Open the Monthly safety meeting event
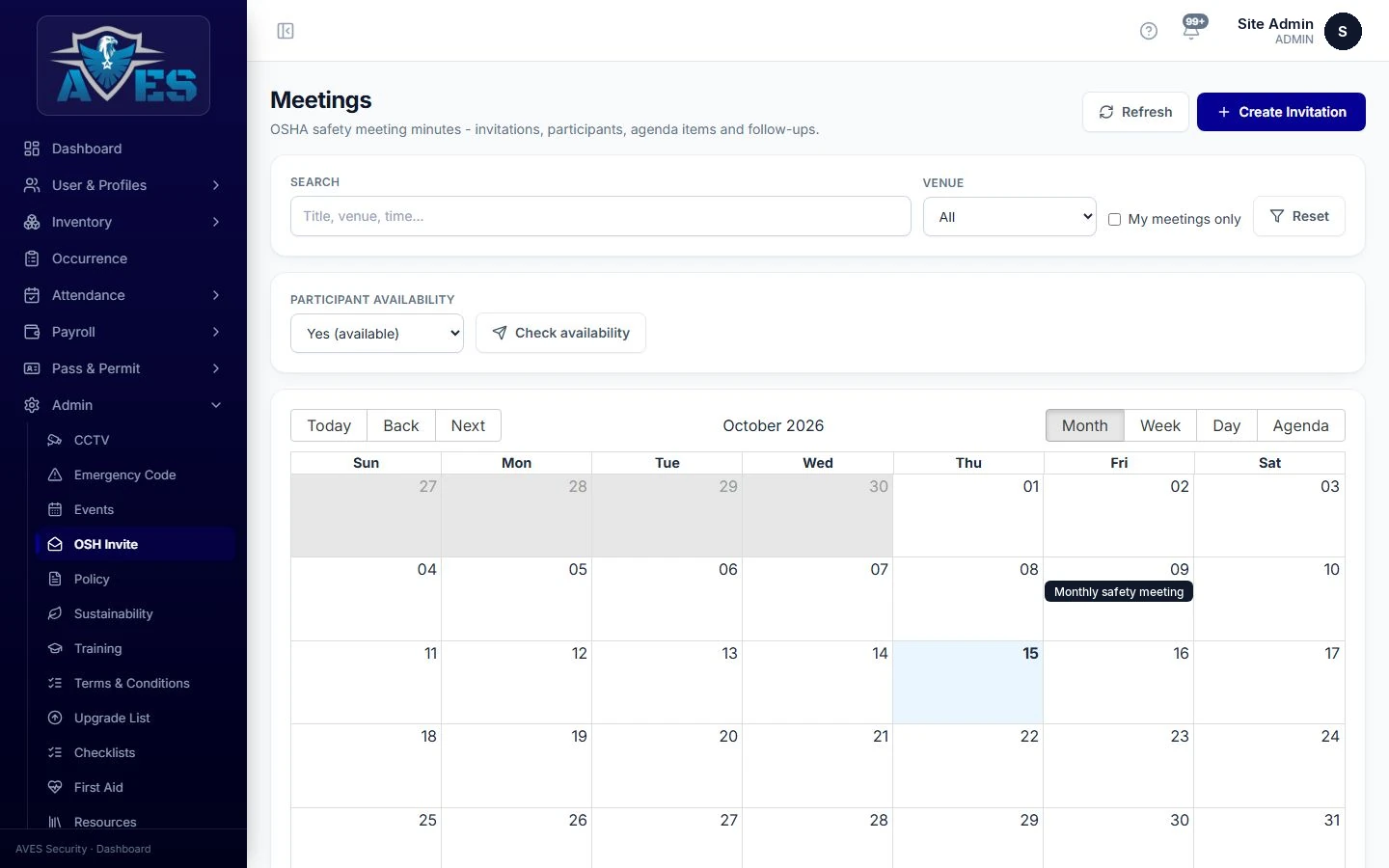 (1119, 591)
